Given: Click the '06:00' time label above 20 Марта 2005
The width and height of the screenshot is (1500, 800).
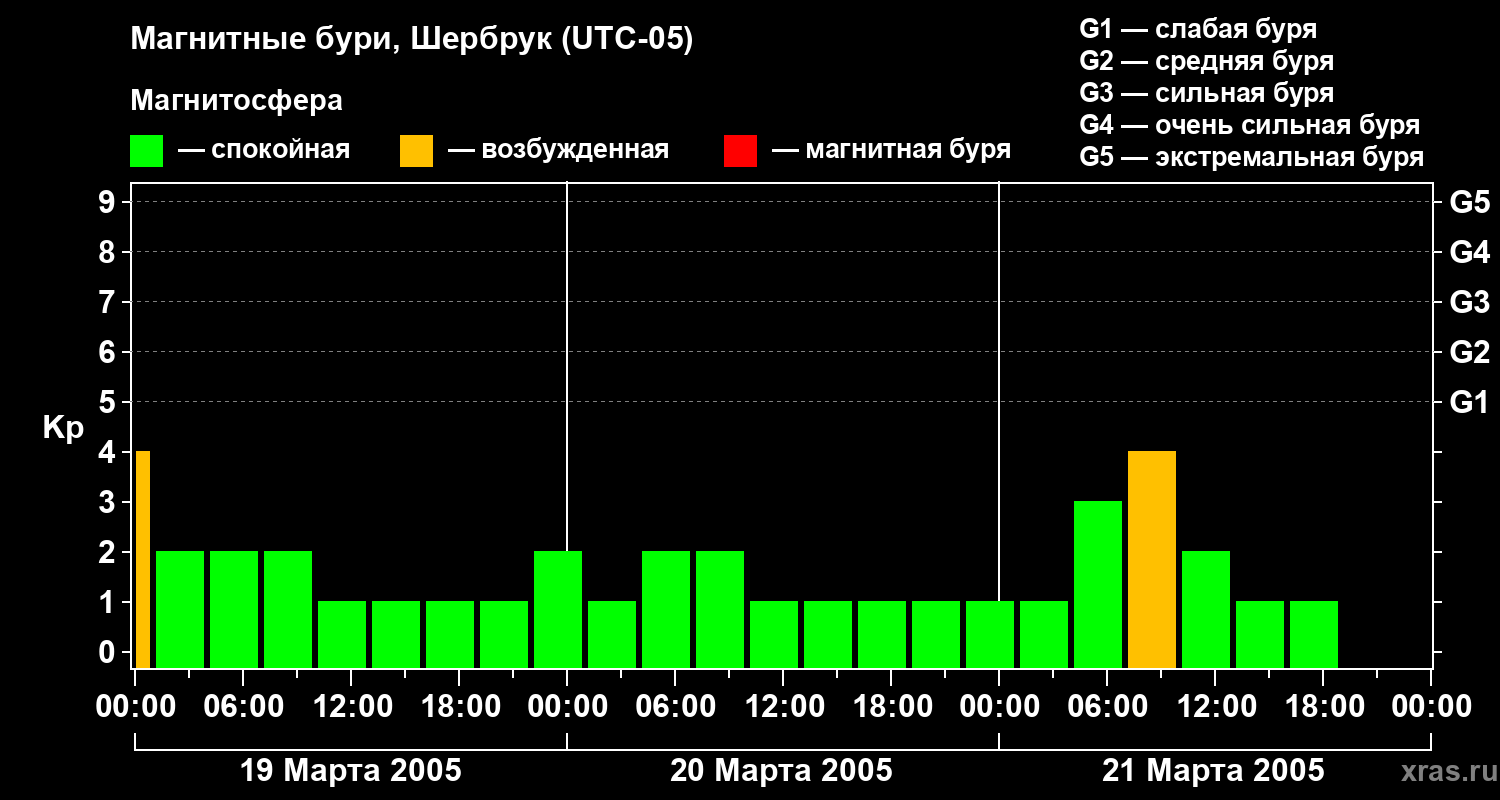Looking at the screenshot, I should (x=675, y=707).
